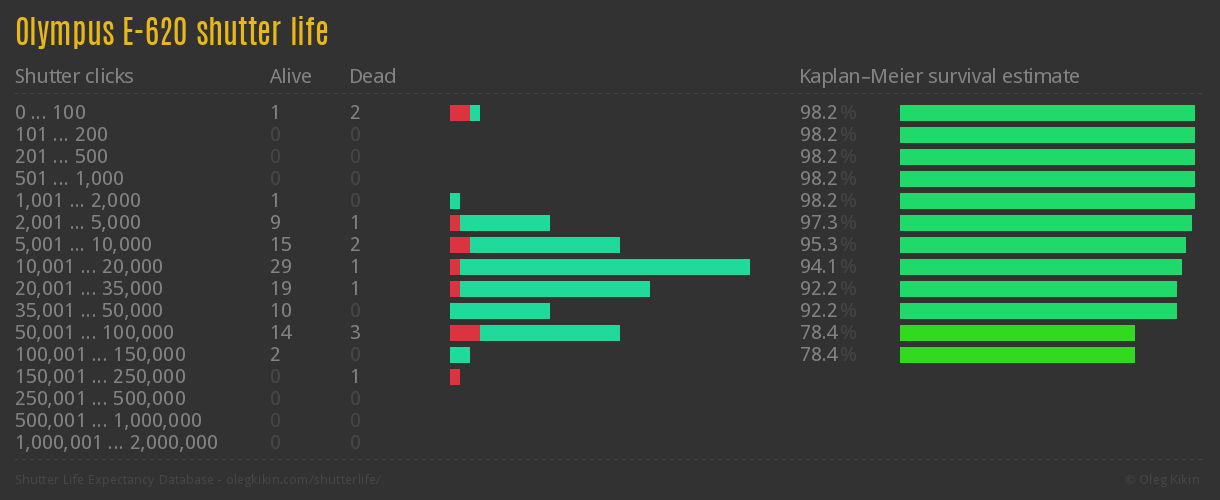Click the survival bar for the 100,001–150,000 row
This screenshot has height=500, width=1220.
click(1017, 355)
